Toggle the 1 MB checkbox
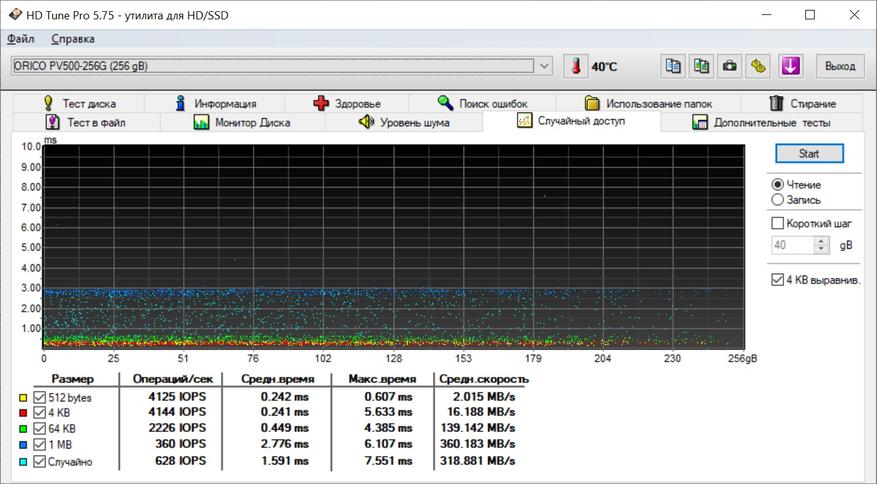The height and width of the screenshot is (484, 877). (39, 445)
